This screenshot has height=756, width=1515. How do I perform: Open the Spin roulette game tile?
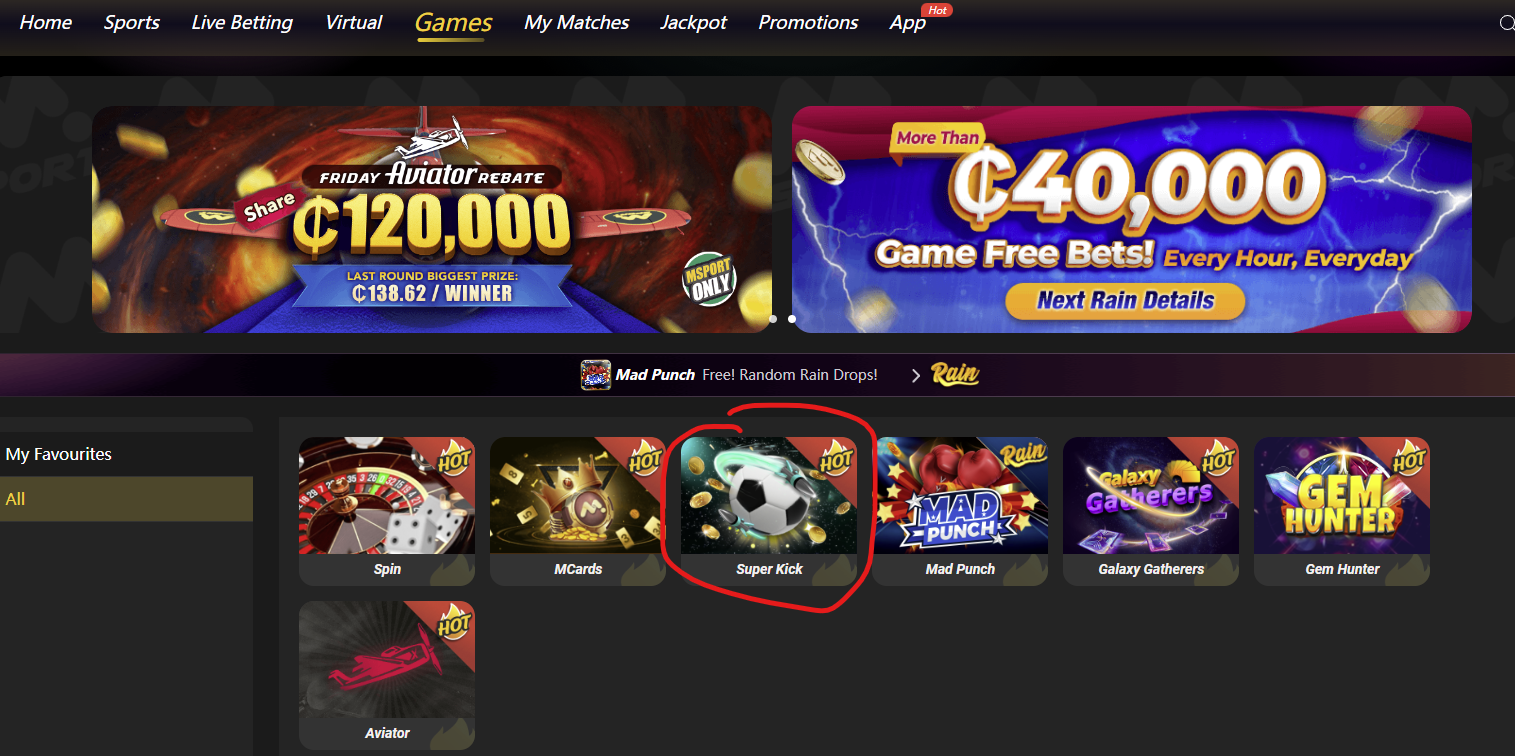point(387,511)
